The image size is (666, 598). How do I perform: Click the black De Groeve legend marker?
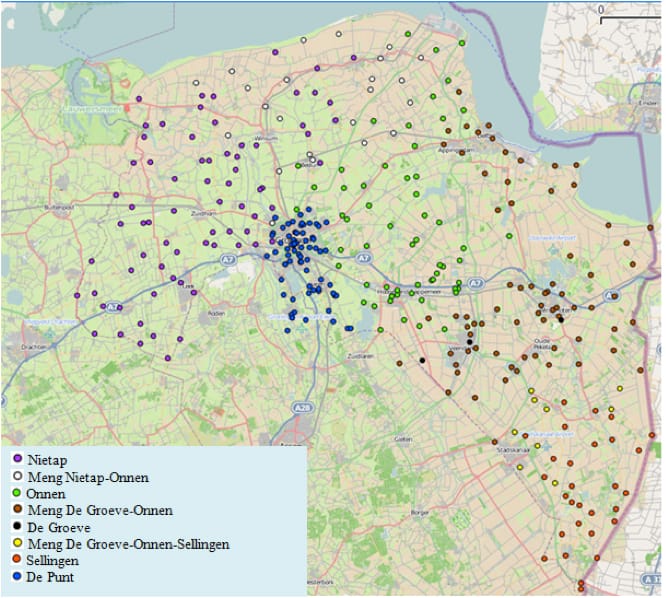(x=17, y=526)
